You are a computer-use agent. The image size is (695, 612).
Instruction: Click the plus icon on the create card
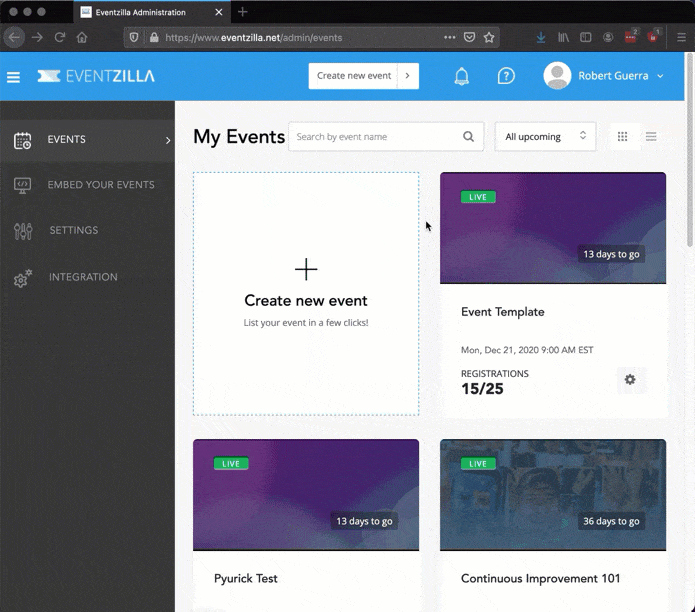306,269
